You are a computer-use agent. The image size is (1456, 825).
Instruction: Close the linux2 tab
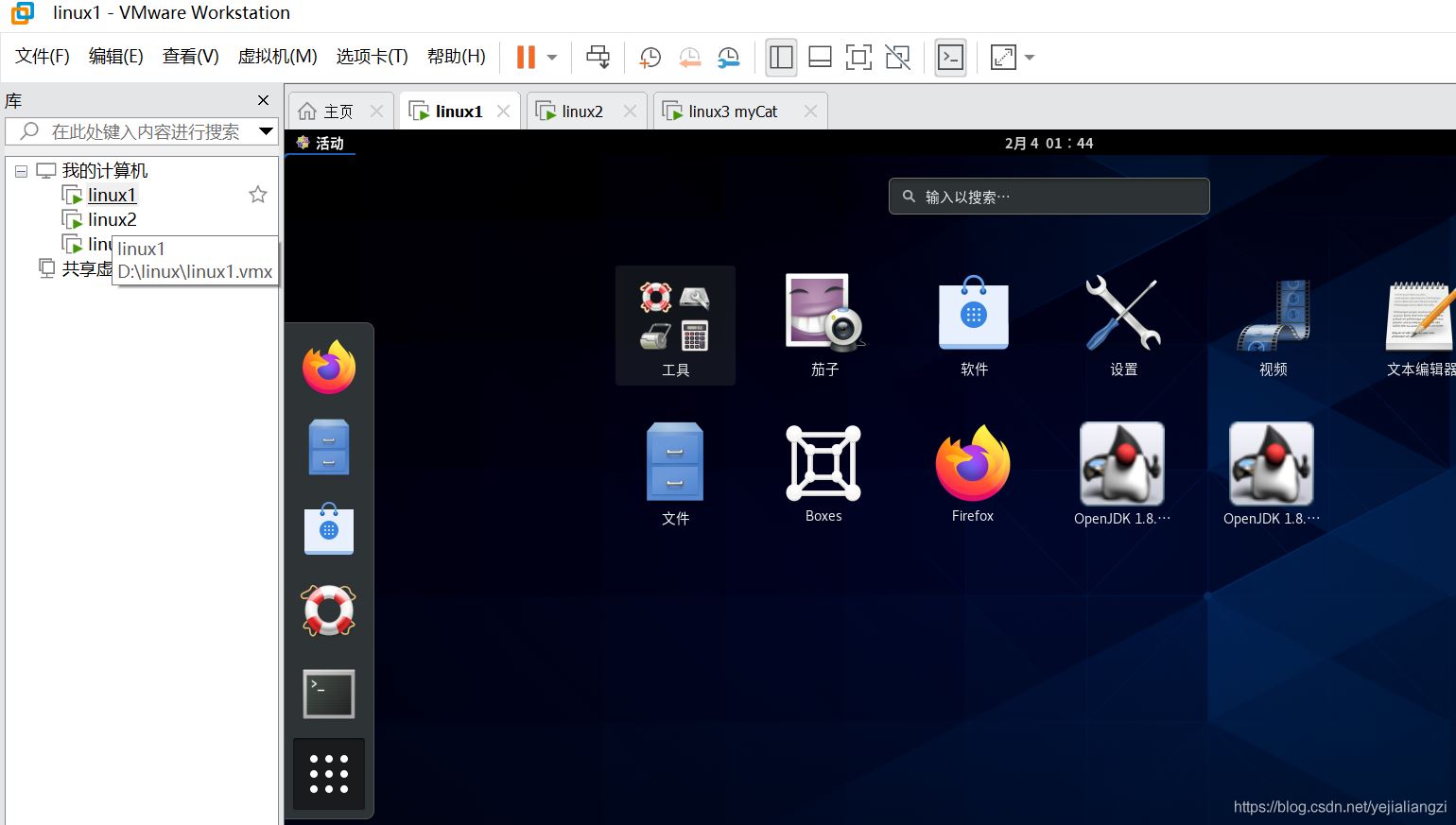[631, 112]
